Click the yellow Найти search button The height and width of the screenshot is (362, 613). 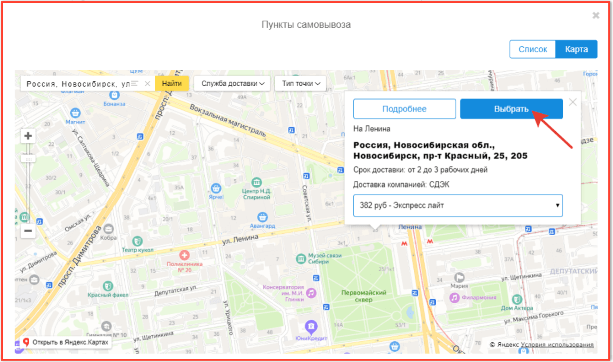pyautogui.click(x=172, y=84)
